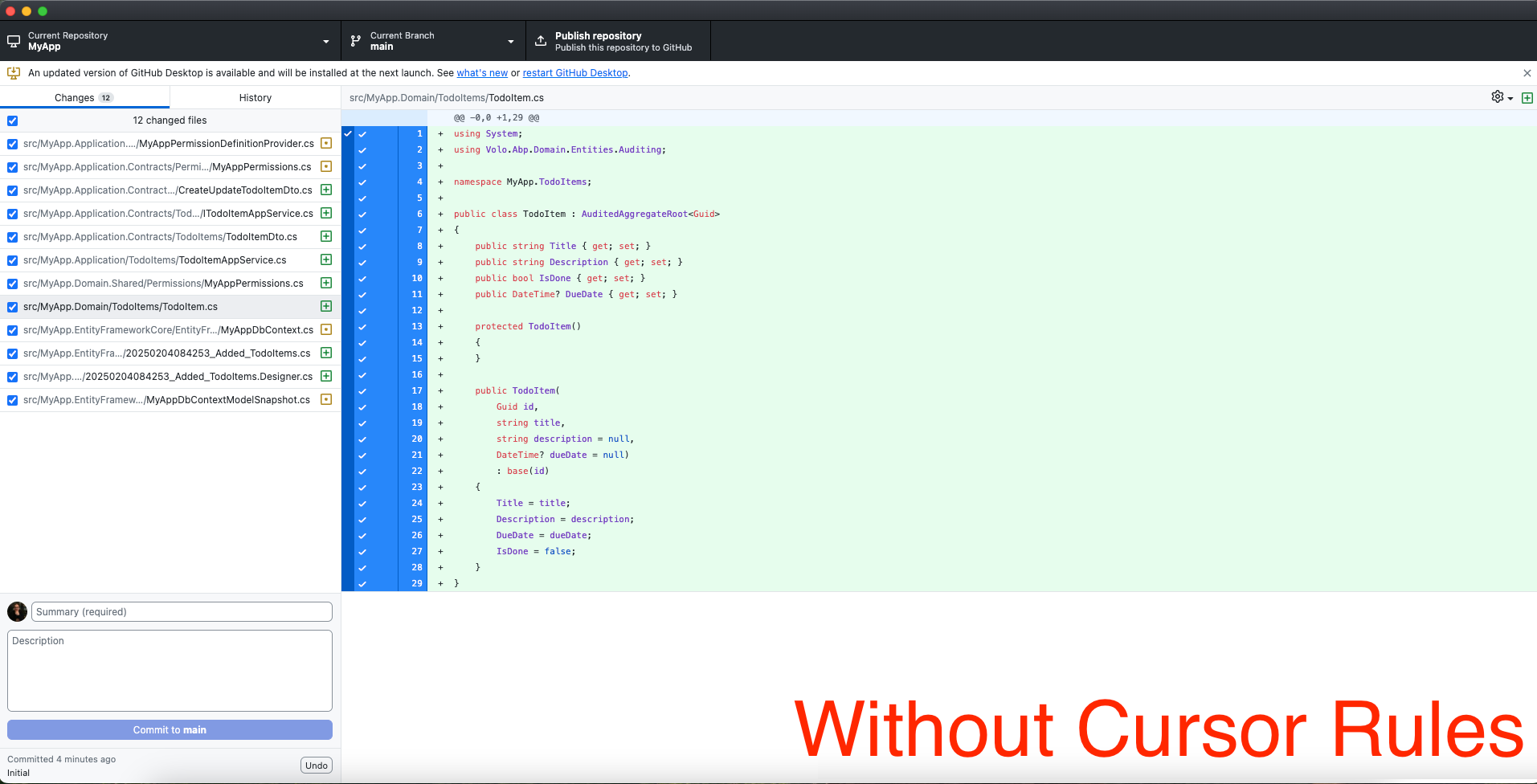
Task: Deselect line 10 in the diff gutter
Action: [x=362, y=279]
